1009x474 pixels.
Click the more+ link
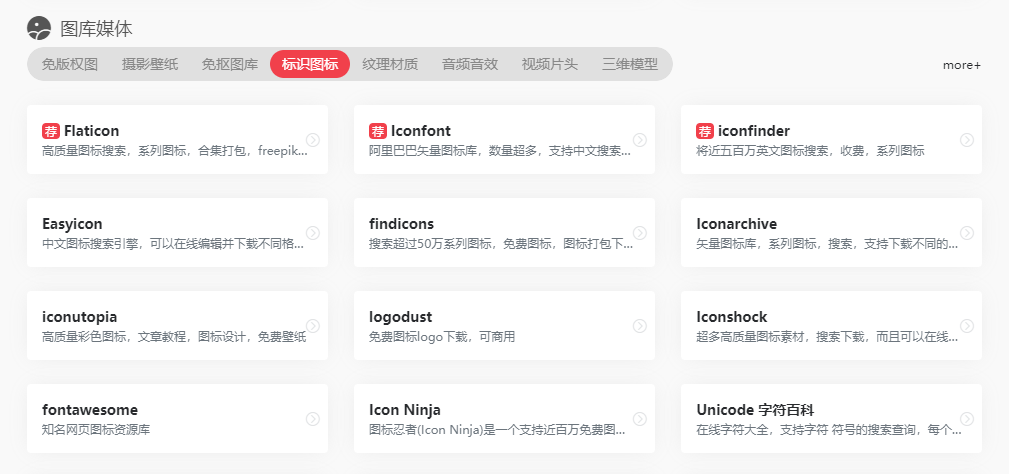point(961,65)
